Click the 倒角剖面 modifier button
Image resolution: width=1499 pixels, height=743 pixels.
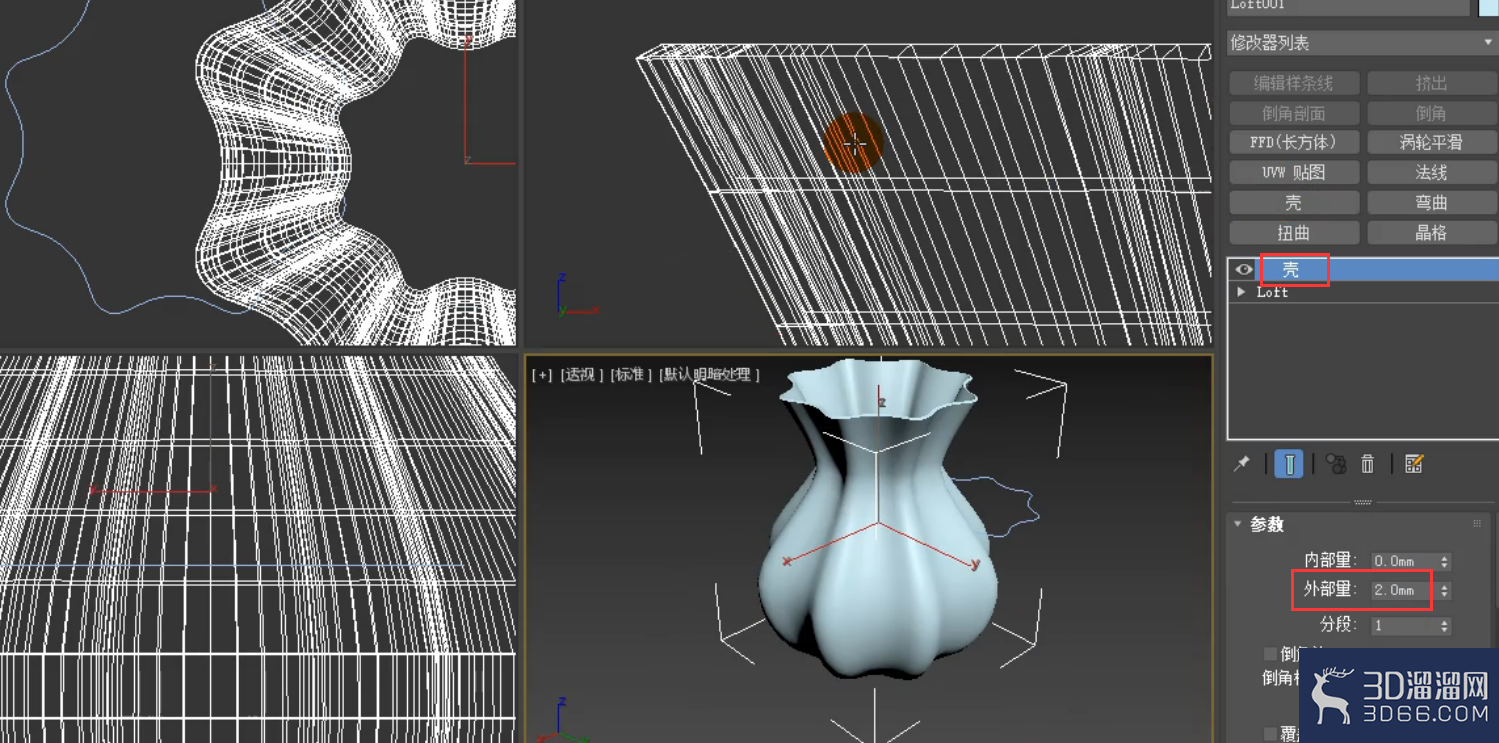(x=1294, y=113)
